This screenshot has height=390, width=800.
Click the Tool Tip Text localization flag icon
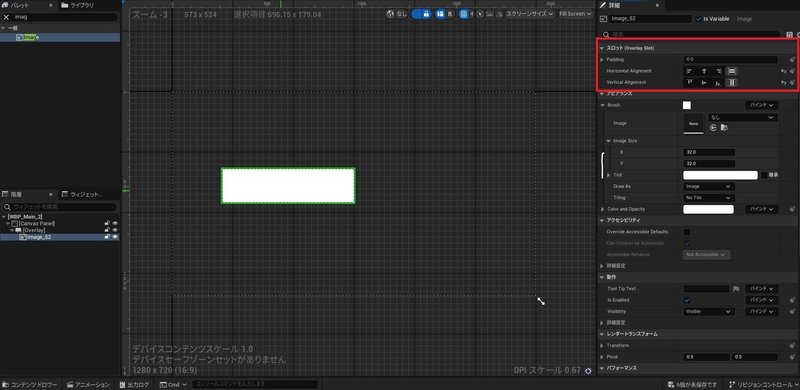coord(736,289)
